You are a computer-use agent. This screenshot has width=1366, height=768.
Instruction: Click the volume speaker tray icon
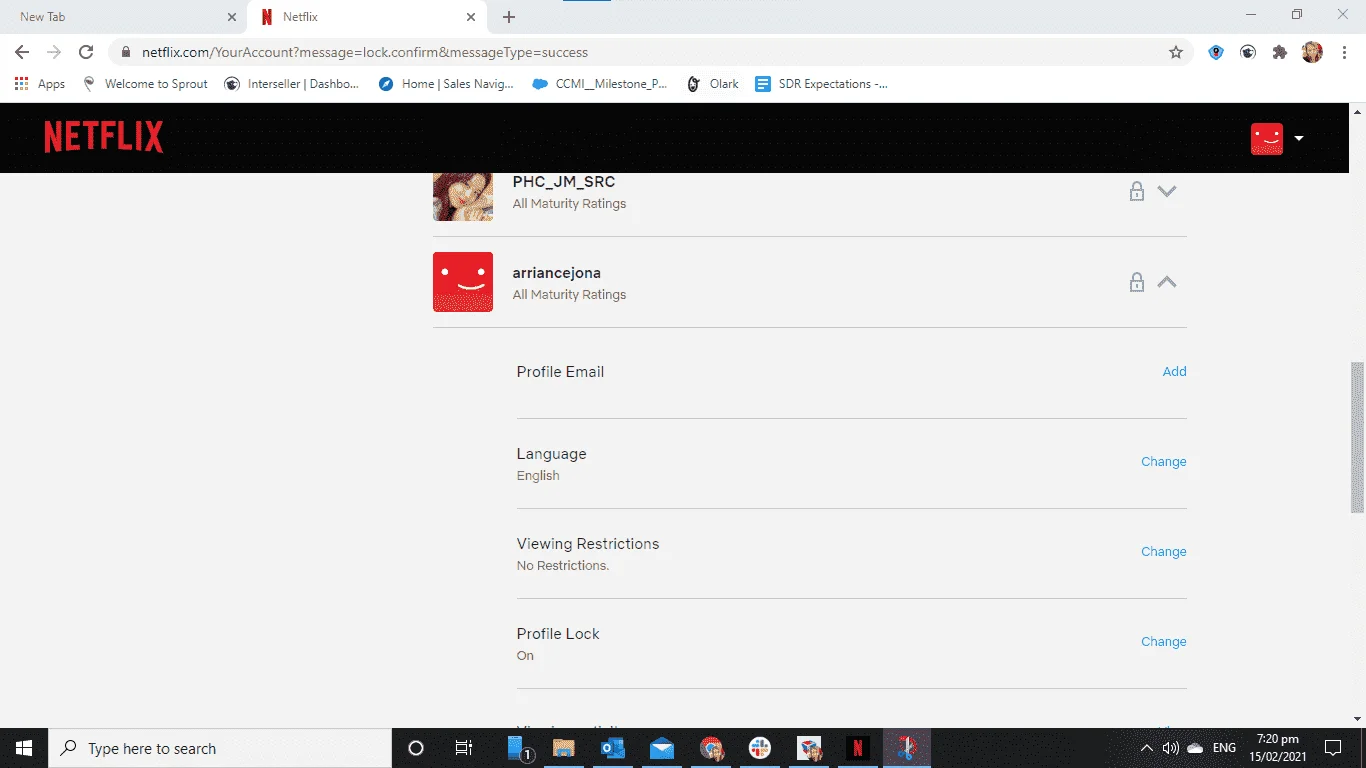click(x=1171, y=748)
